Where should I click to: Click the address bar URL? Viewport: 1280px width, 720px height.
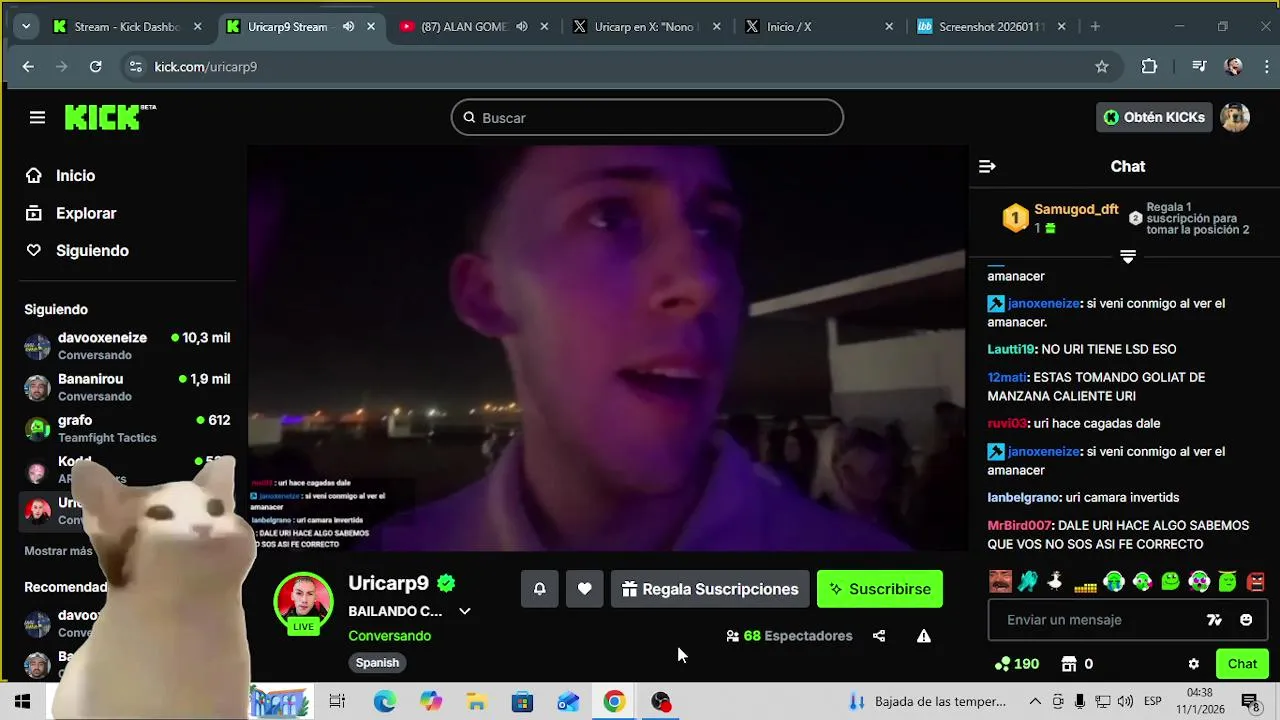click(x=206, y=67)
